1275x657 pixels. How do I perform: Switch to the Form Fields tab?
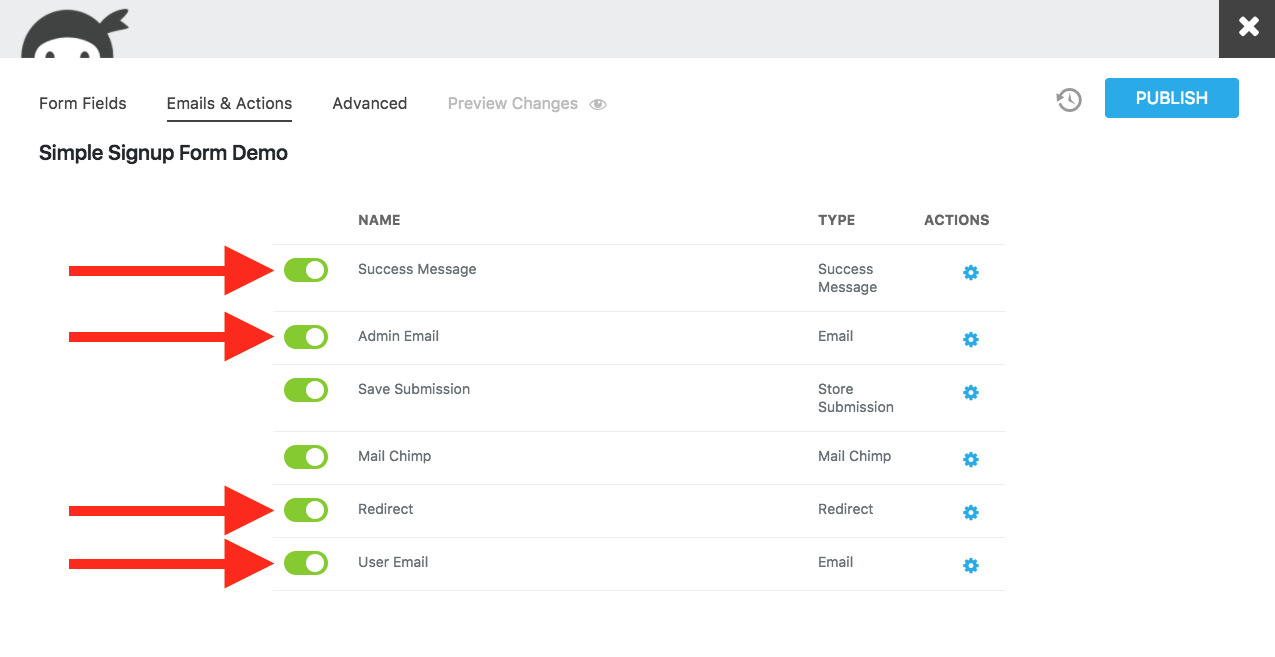pyautogui.click(x=83, y=104)
